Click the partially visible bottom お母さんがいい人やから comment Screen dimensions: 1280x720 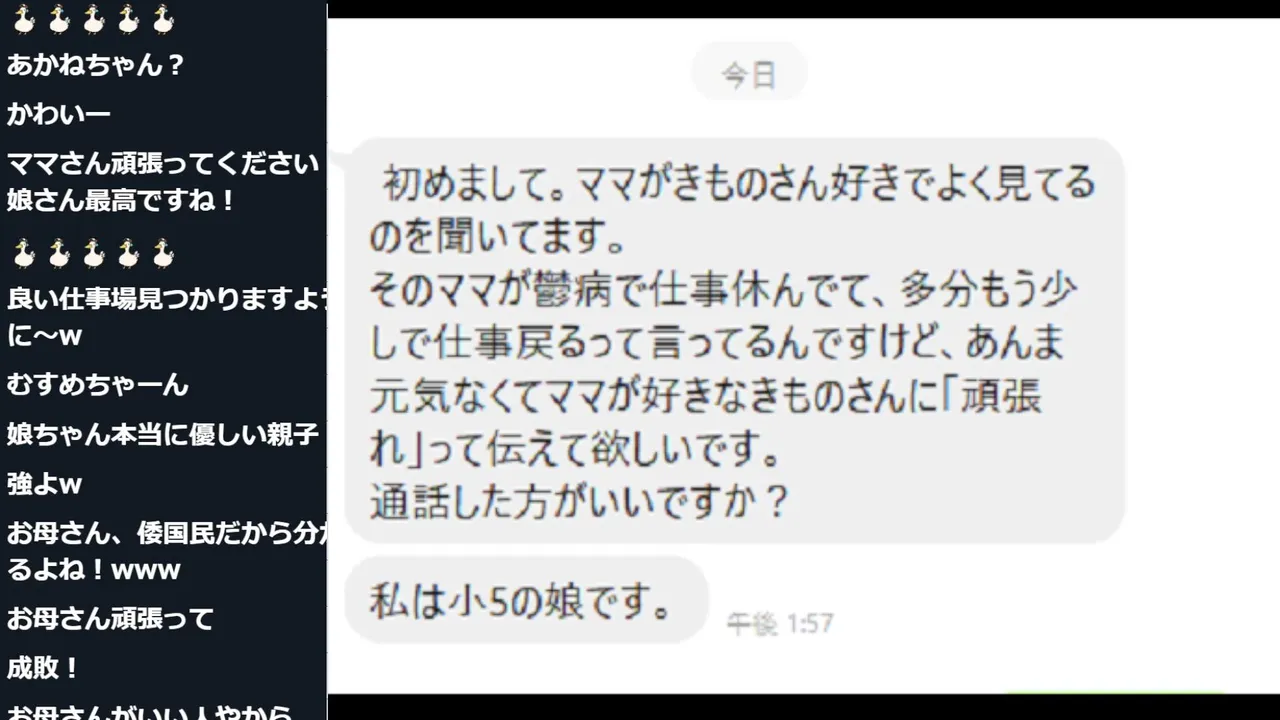(x=150, y=712)
